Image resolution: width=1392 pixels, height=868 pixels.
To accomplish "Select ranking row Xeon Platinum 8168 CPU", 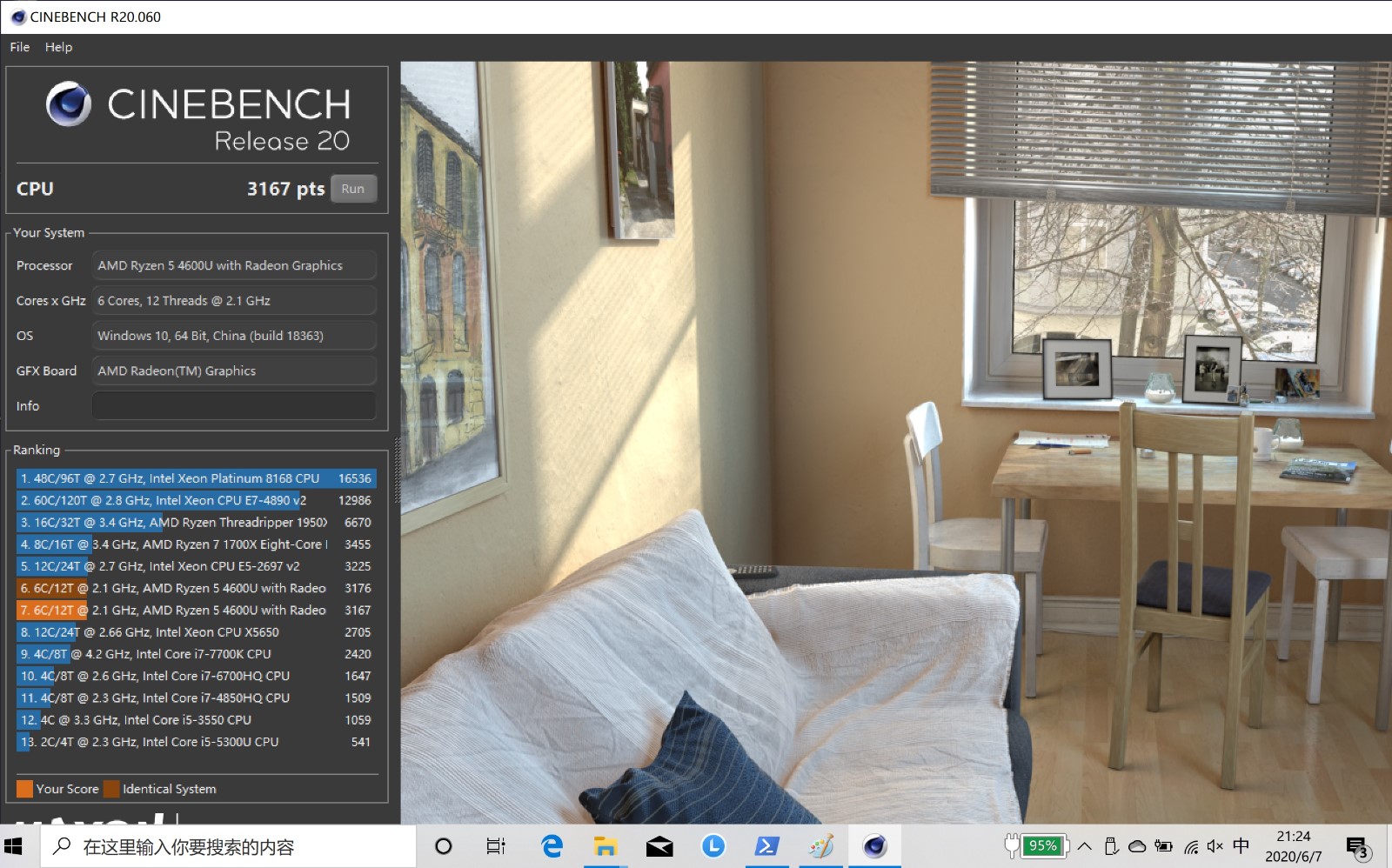I will pos(197,478).
